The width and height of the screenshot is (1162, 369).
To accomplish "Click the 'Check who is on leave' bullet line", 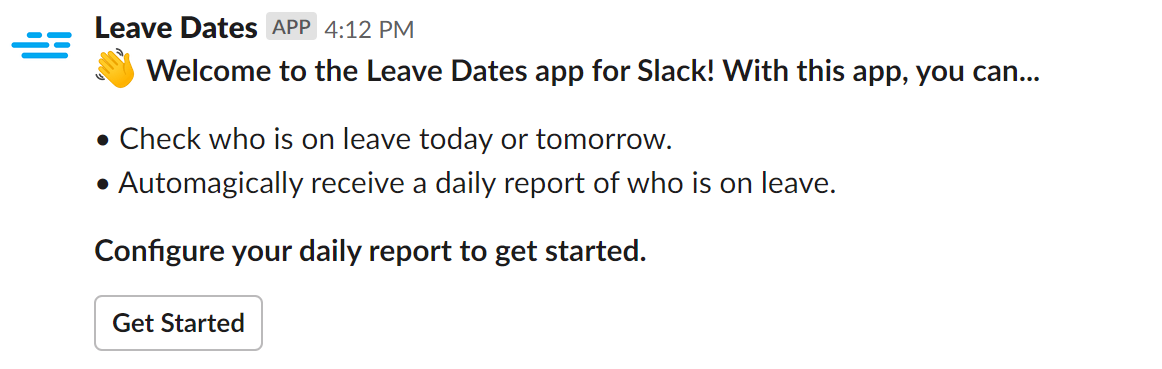I will (x=384, y=139).
